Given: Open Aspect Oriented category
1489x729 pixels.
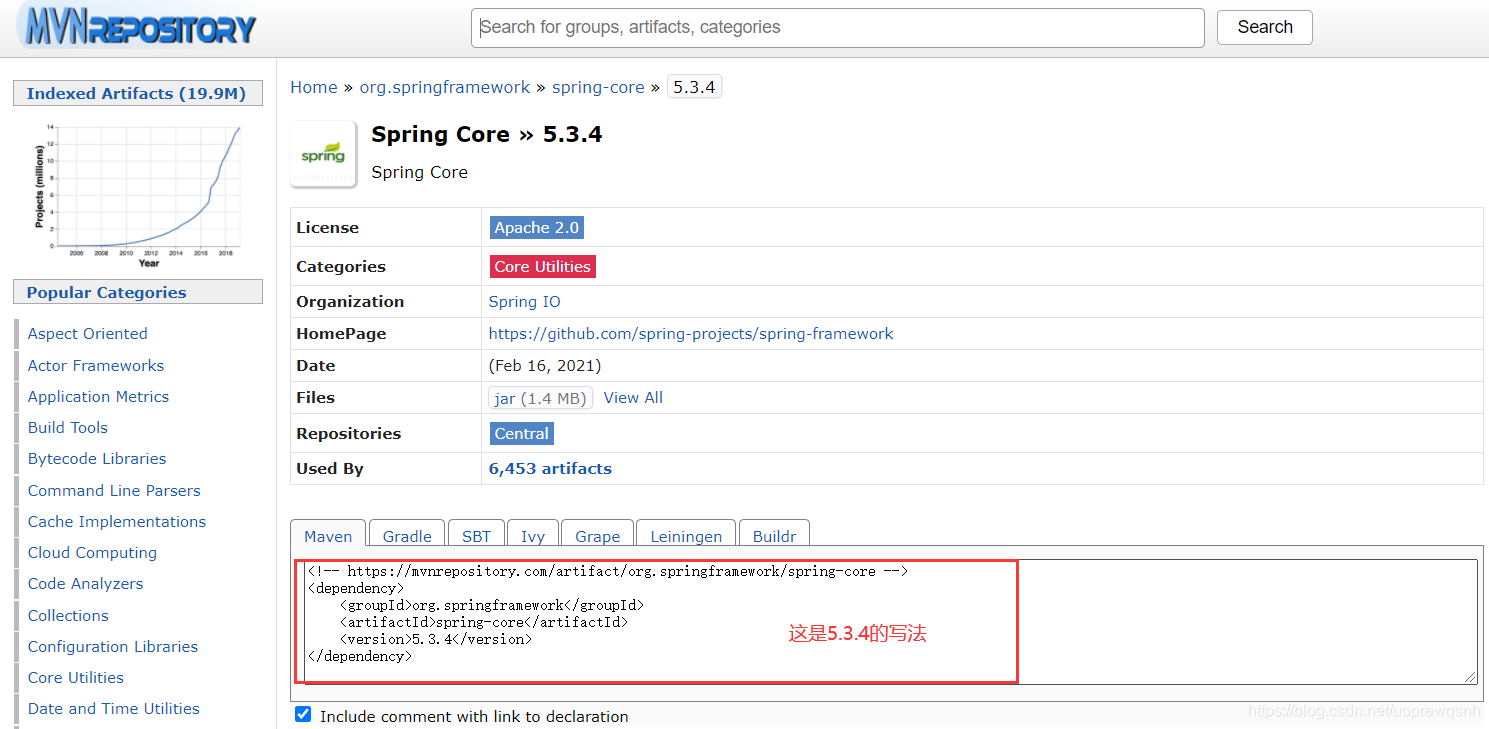Looking at the screenshot, I should [x=87, y=334].
